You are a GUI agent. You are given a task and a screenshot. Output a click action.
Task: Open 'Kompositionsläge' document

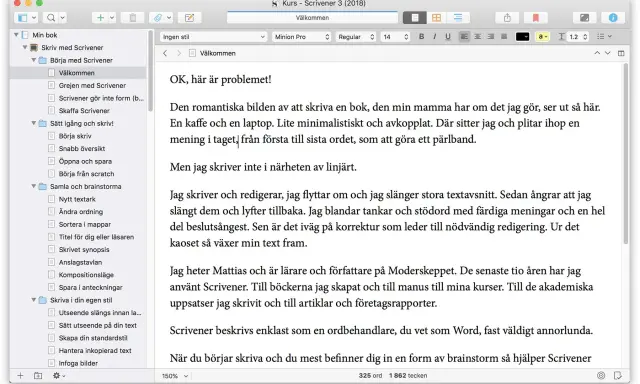86,275
